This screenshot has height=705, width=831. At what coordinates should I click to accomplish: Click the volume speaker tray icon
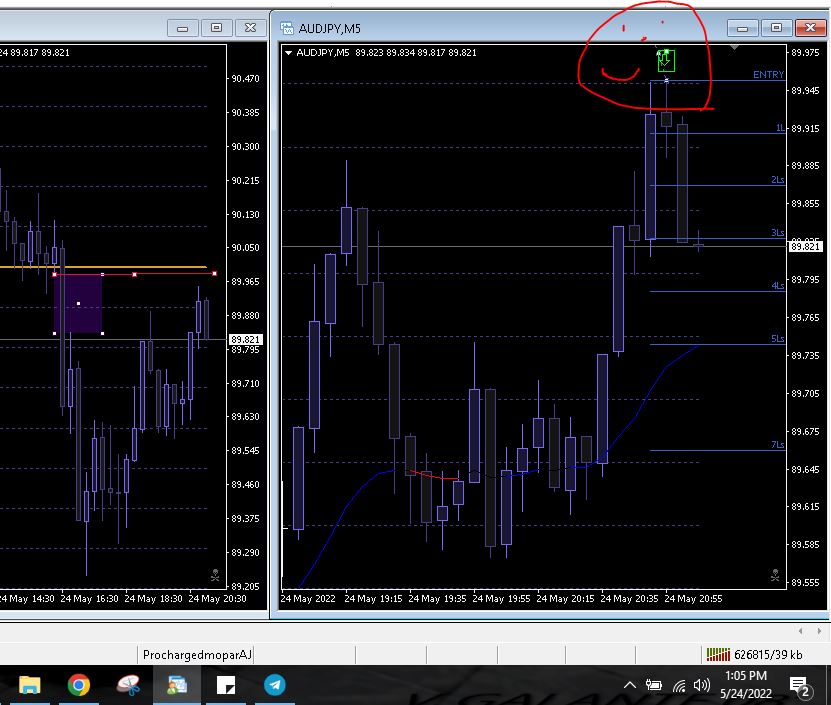(702, 685)
